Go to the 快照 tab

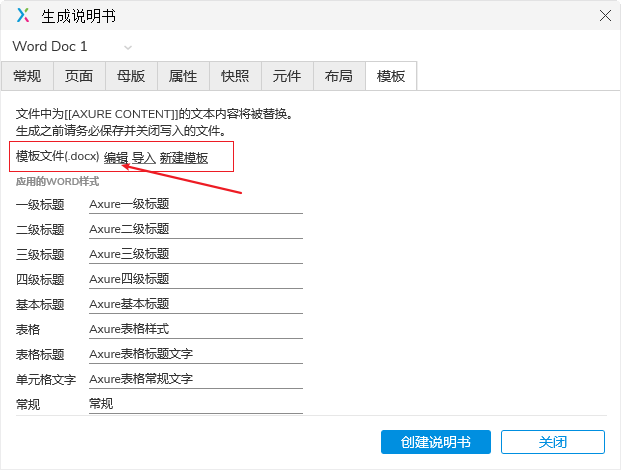(235, 76)
